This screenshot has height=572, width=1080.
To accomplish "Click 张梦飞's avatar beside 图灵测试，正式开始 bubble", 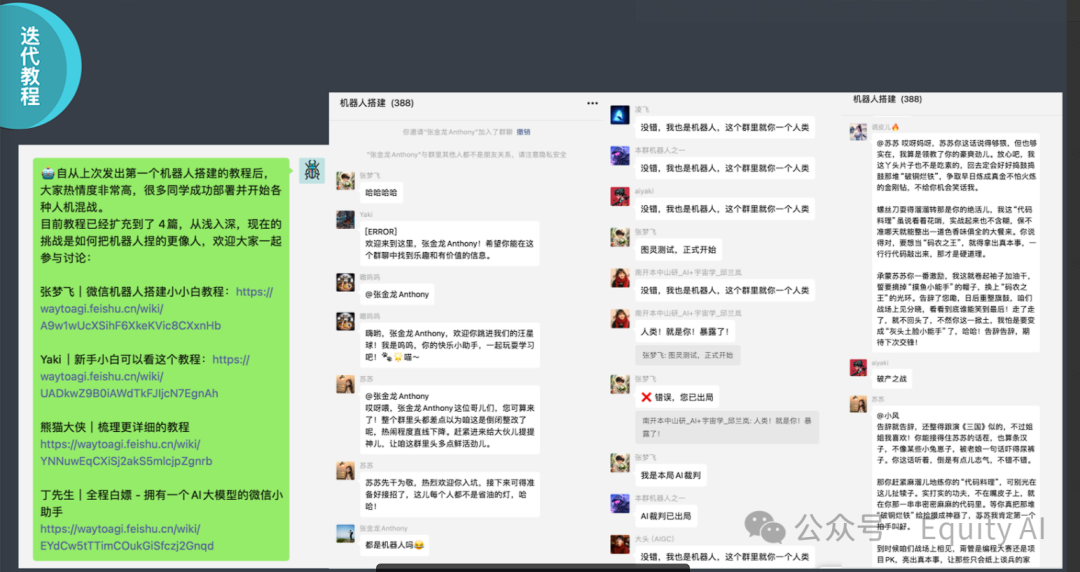I will click(620, 237).
